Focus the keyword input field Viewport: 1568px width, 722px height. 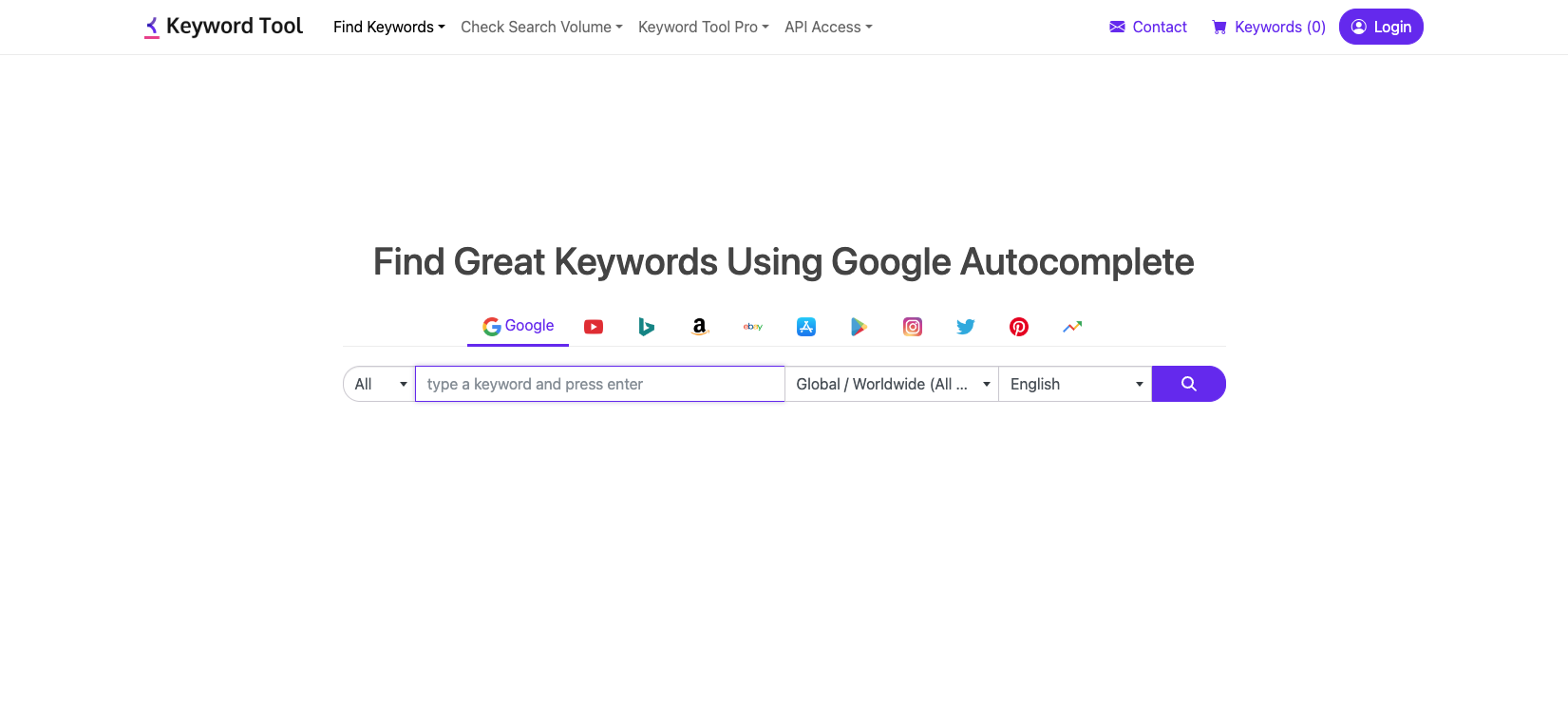click(599, 384)
